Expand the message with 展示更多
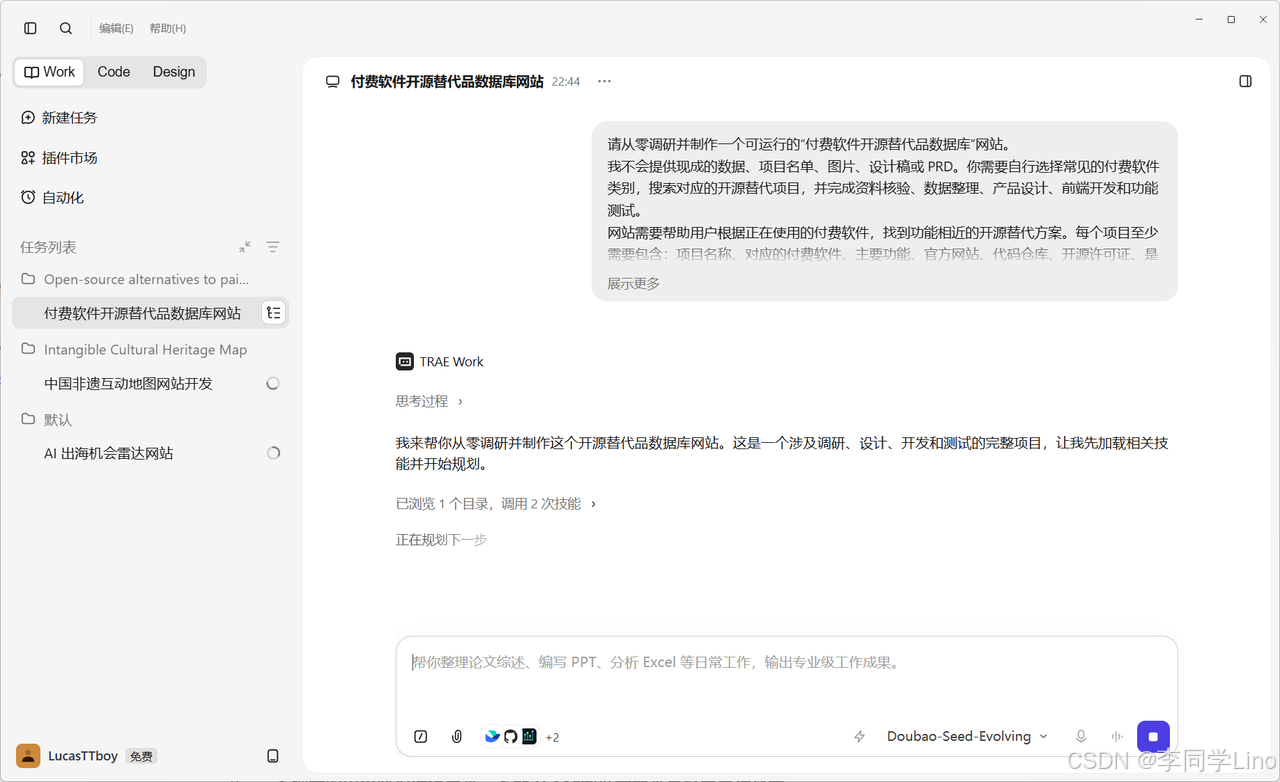The width and height of the screenshot is (1280, 782). (x=634, y=284)
